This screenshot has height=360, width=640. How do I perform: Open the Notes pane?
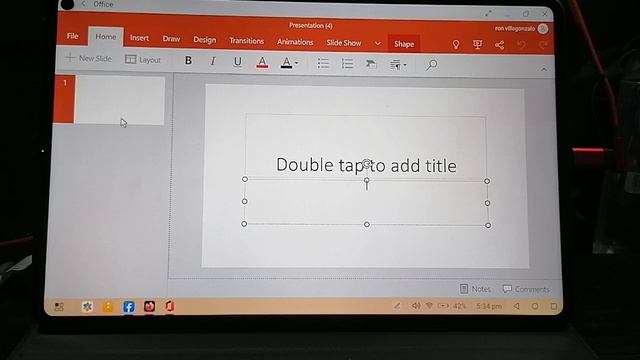(x=475, y=289)
